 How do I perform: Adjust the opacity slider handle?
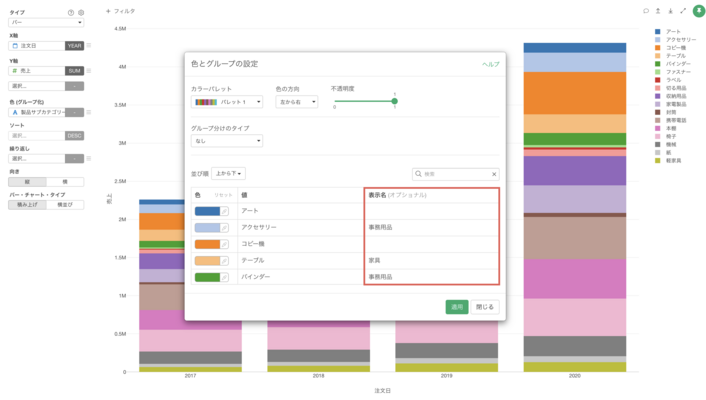click(x=394, y=101)
